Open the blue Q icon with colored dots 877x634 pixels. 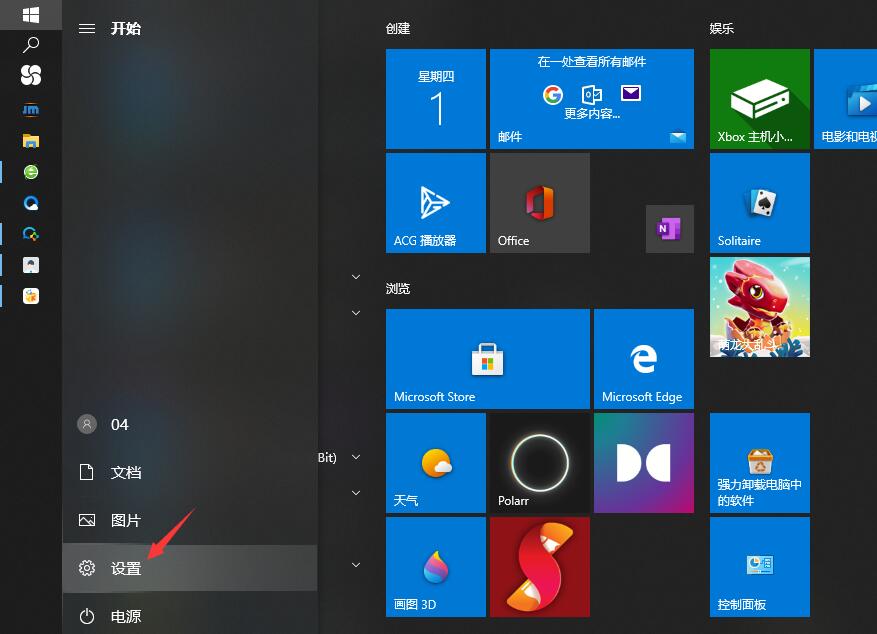31,234
